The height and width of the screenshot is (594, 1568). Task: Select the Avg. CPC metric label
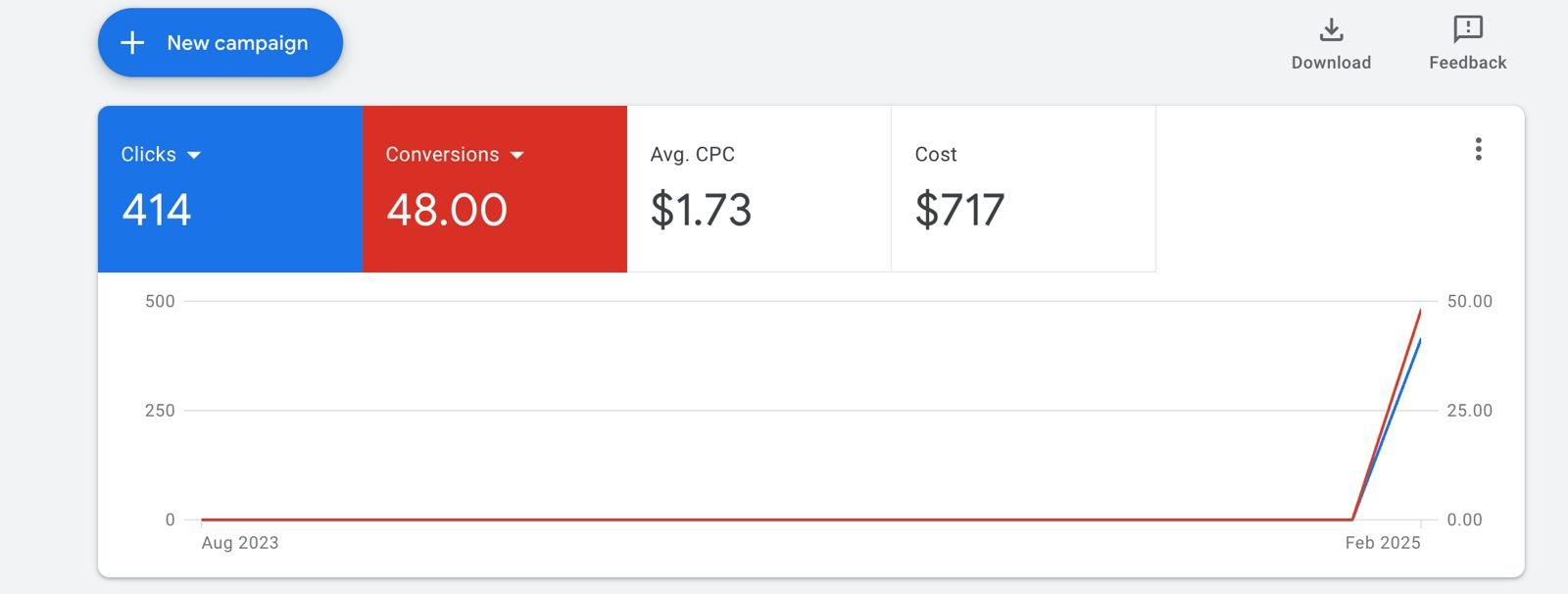[x=692, y=155]
